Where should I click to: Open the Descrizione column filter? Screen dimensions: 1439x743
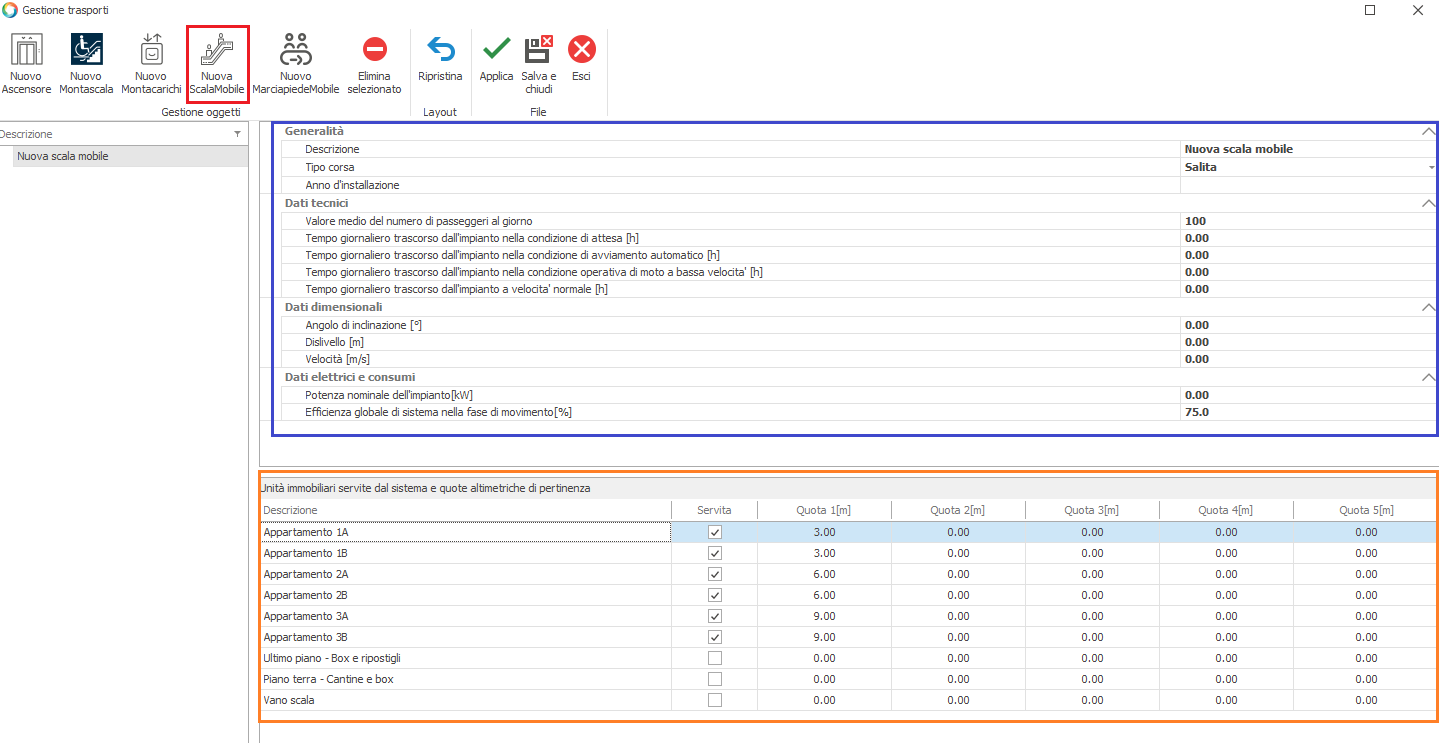[x=237, y=134]
